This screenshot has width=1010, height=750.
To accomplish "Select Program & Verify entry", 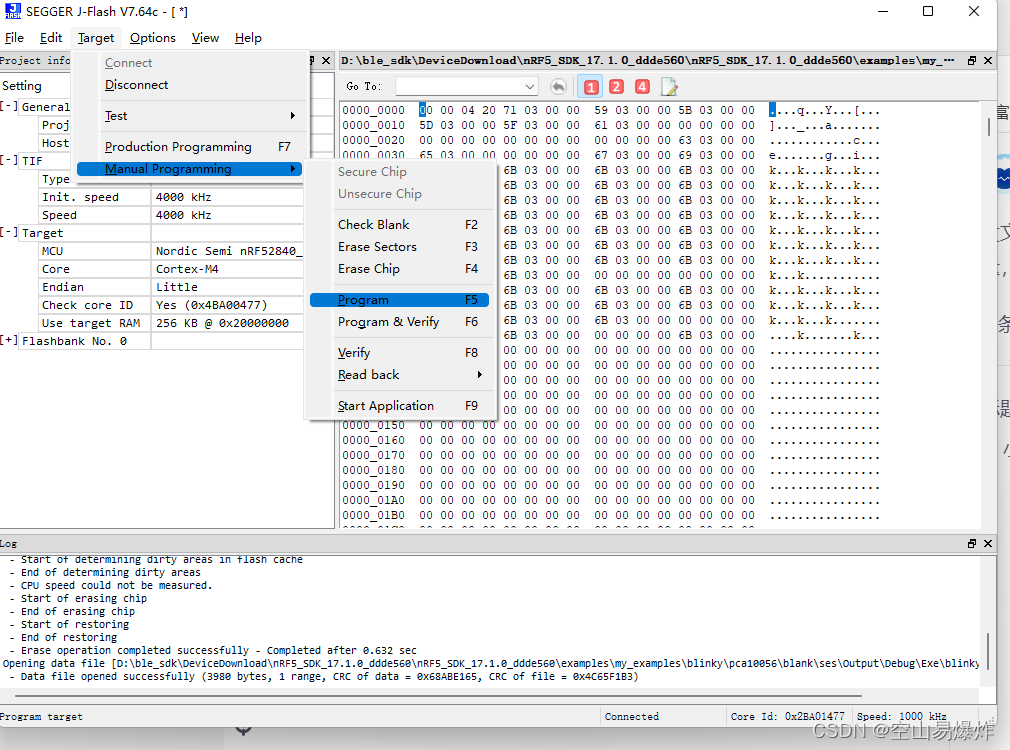I will (399, 322).
